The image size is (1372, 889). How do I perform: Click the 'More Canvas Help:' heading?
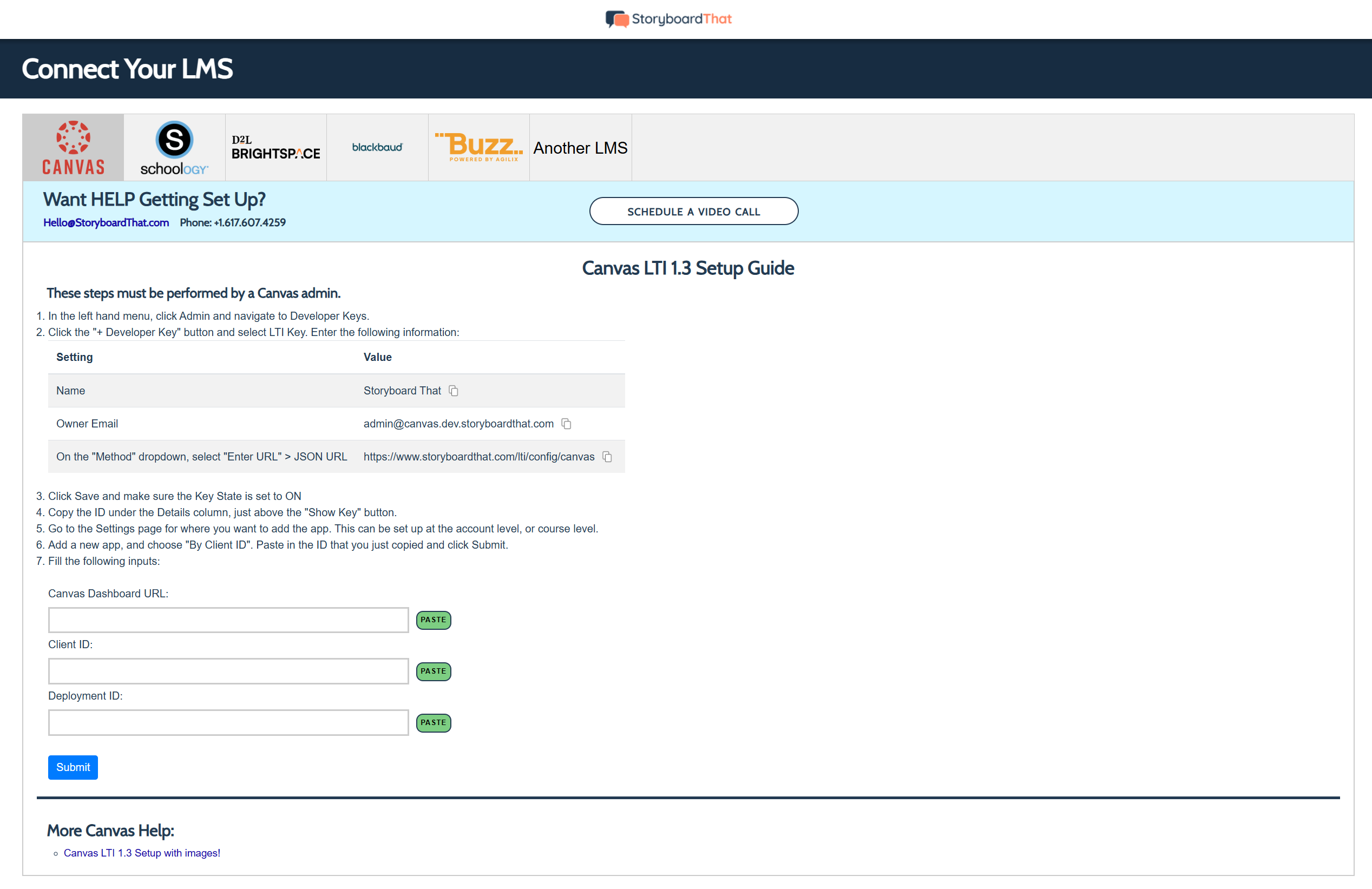tap(110, 830)
